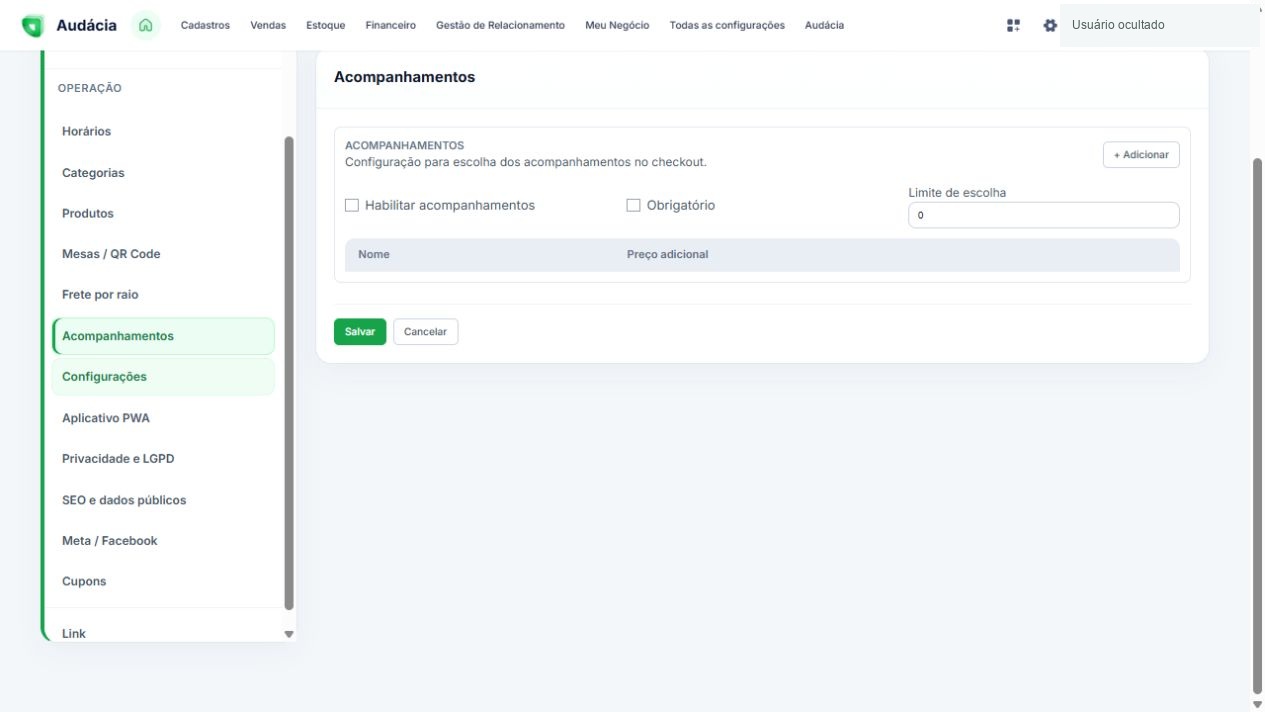The width and height of the screenshot is (1265, 712).
Task: Click the green Salvar button
Action: 360,332
